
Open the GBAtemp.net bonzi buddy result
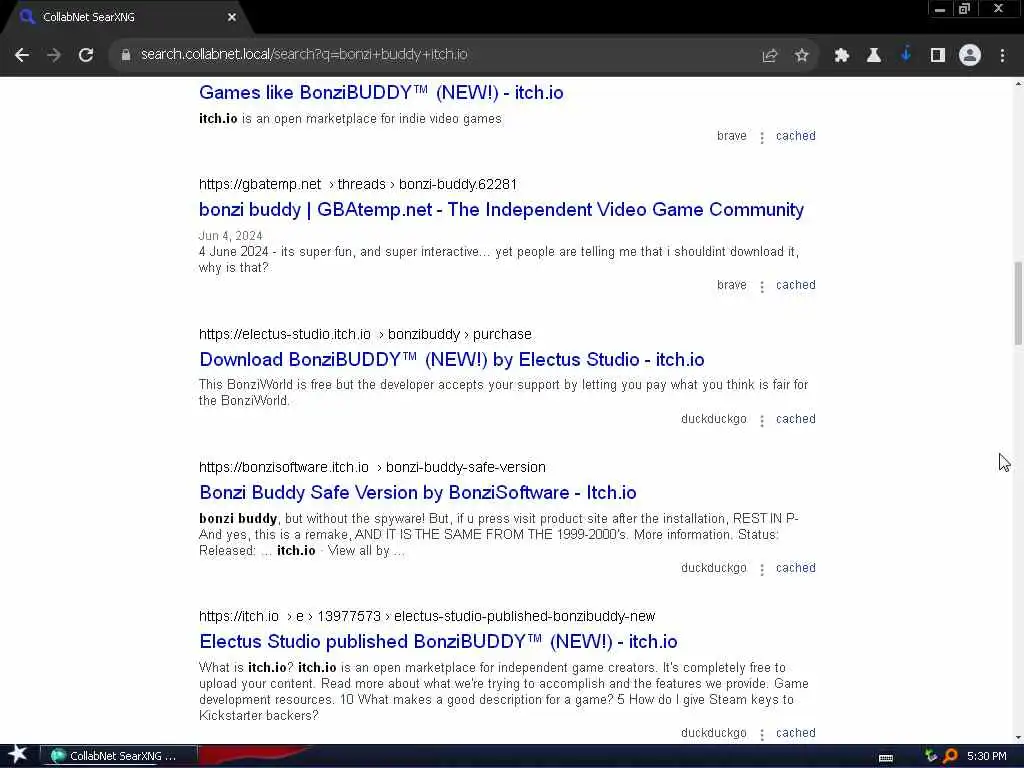tap(501, 210)
